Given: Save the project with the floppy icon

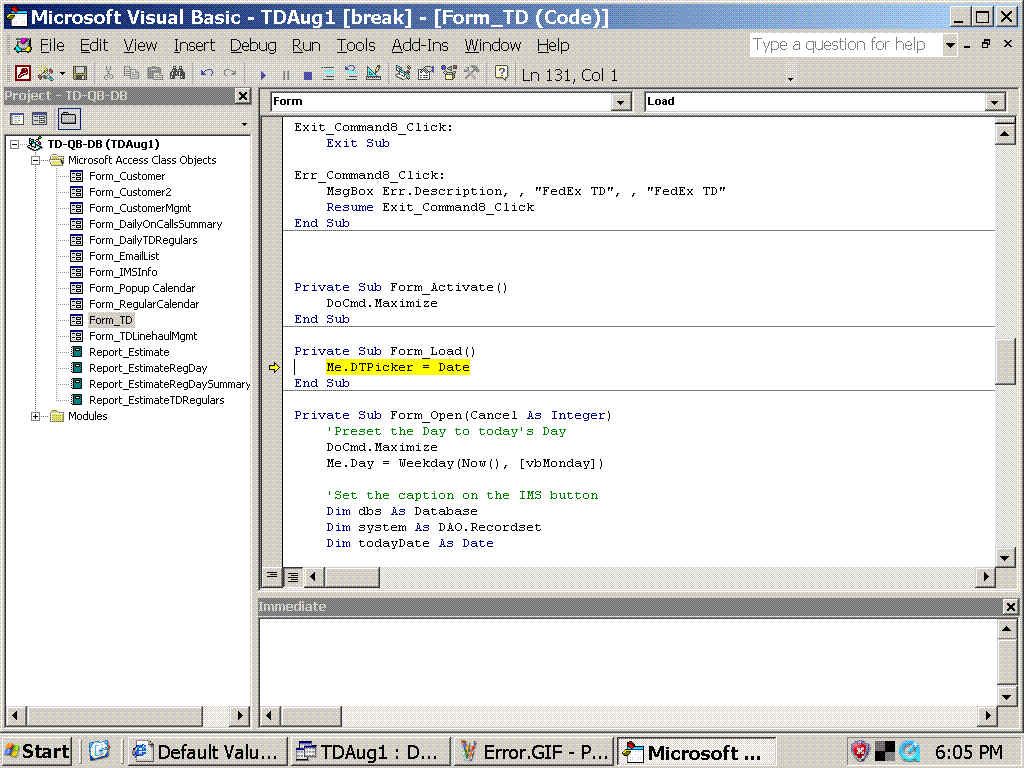Looking at the screenshot, I should (80, 73).
